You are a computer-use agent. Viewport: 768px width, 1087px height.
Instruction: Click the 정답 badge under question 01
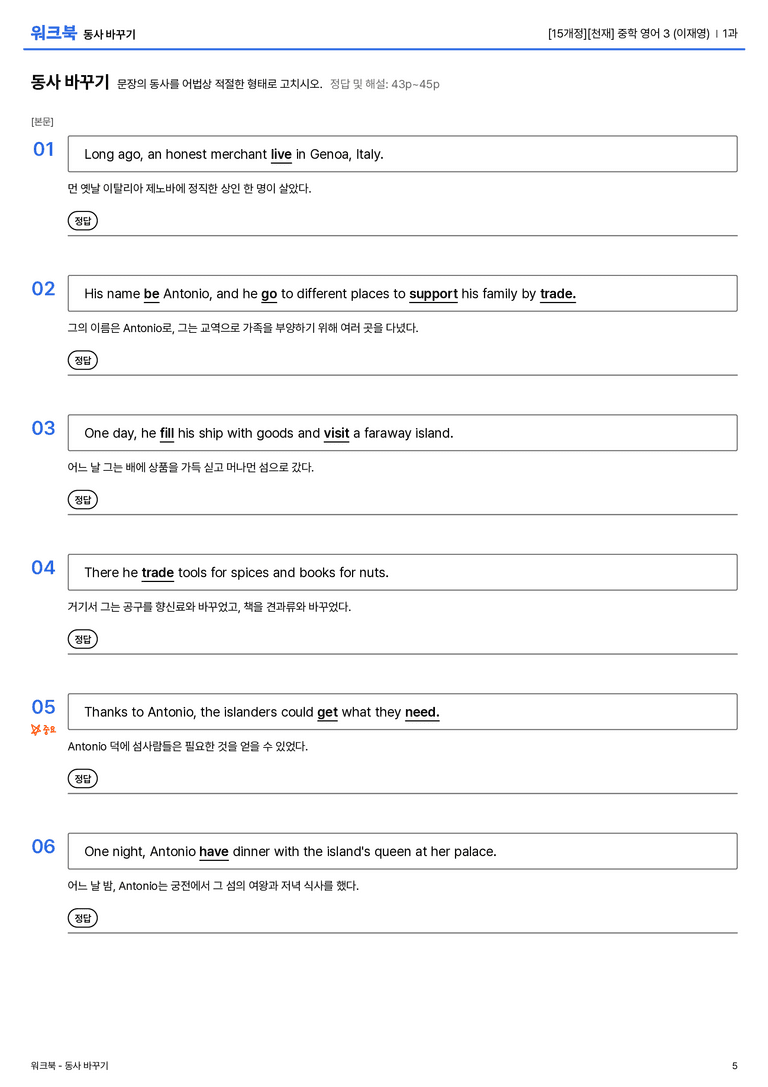tap(82, 220)
